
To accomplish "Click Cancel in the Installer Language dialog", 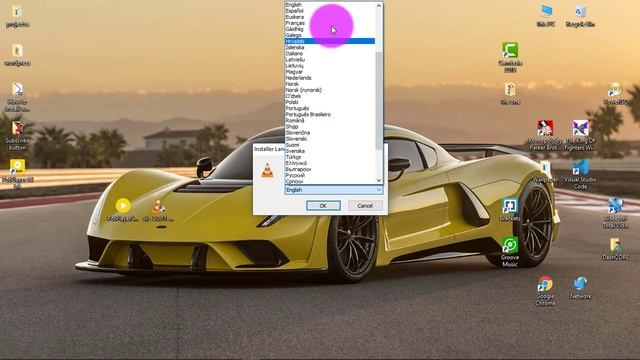I will point(365,206).
